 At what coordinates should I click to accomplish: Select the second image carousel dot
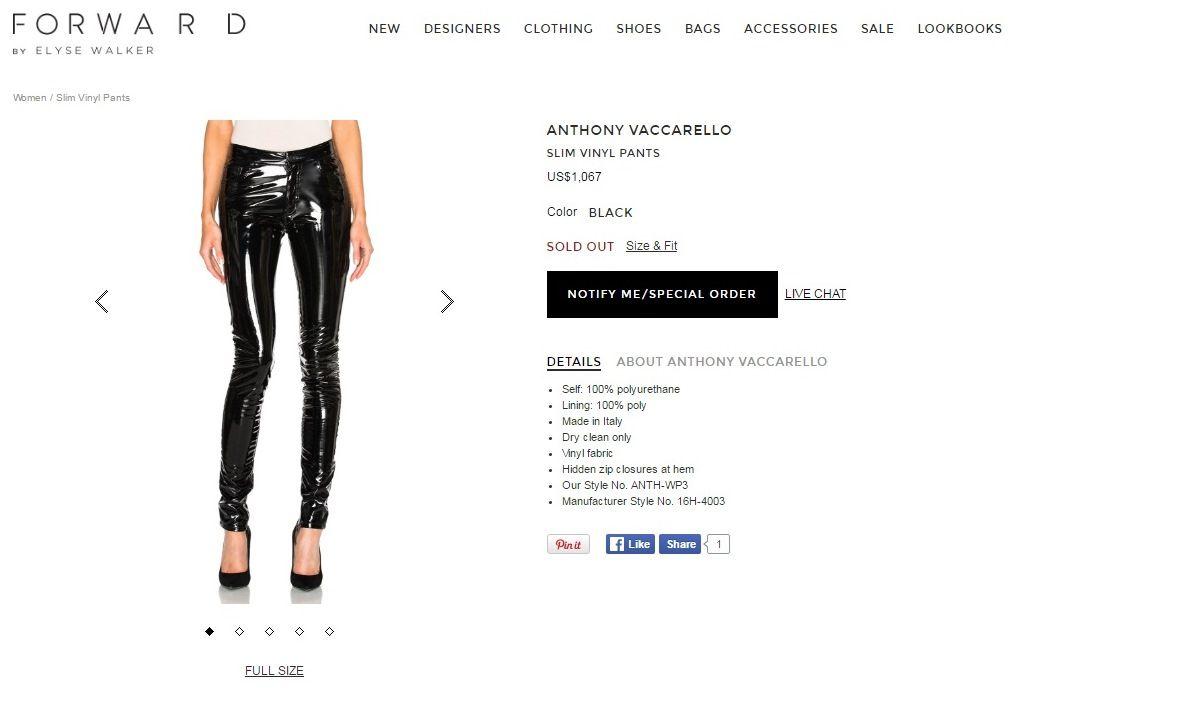point(239,631)
